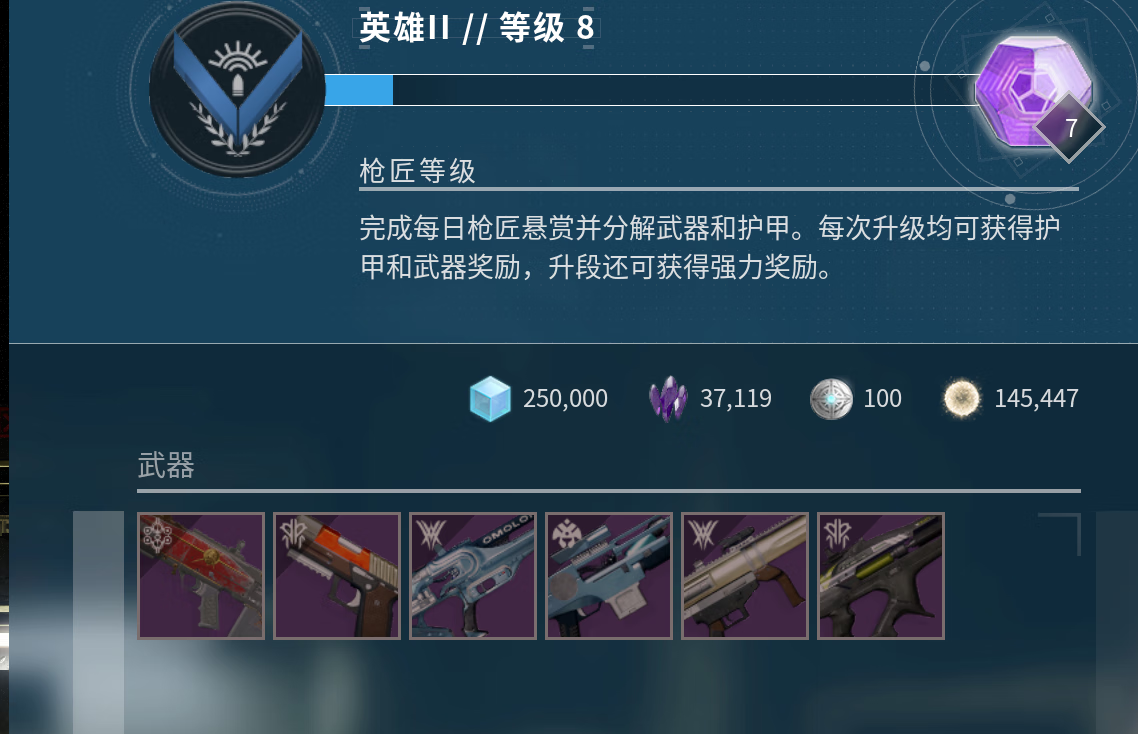Select the tan rocket launcher weapon
Viewport: 1138px width, 734px height.
pyautogui.click(x=745, y=576)
